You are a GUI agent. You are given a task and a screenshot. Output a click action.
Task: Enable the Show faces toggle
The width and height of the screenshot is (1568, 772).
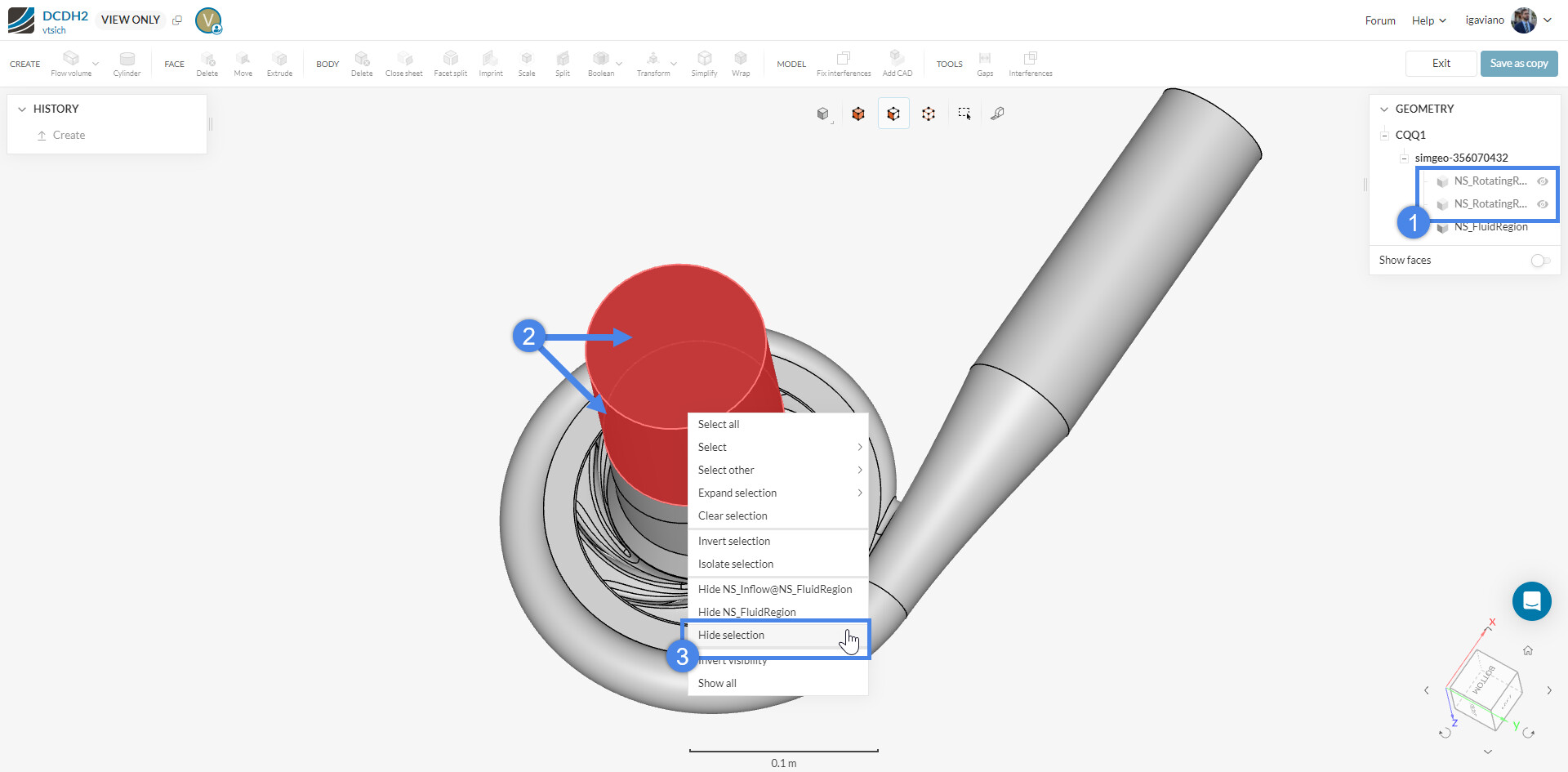pos(1539,260)
